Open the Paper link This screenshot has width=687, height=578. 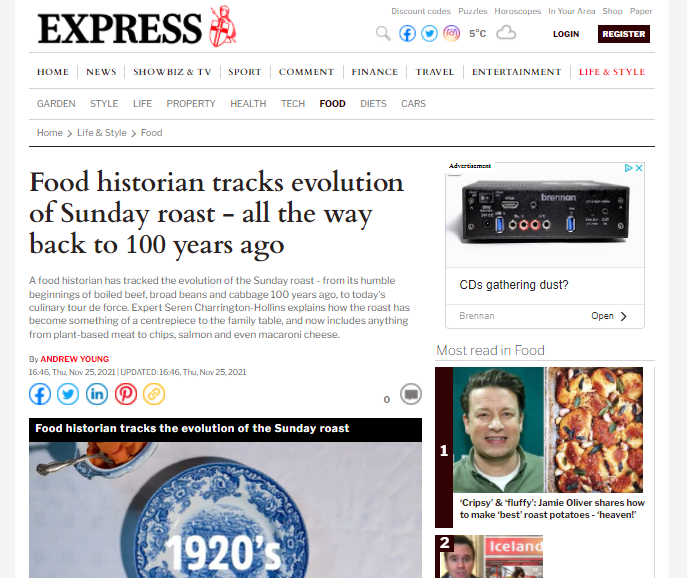(641, 11)
